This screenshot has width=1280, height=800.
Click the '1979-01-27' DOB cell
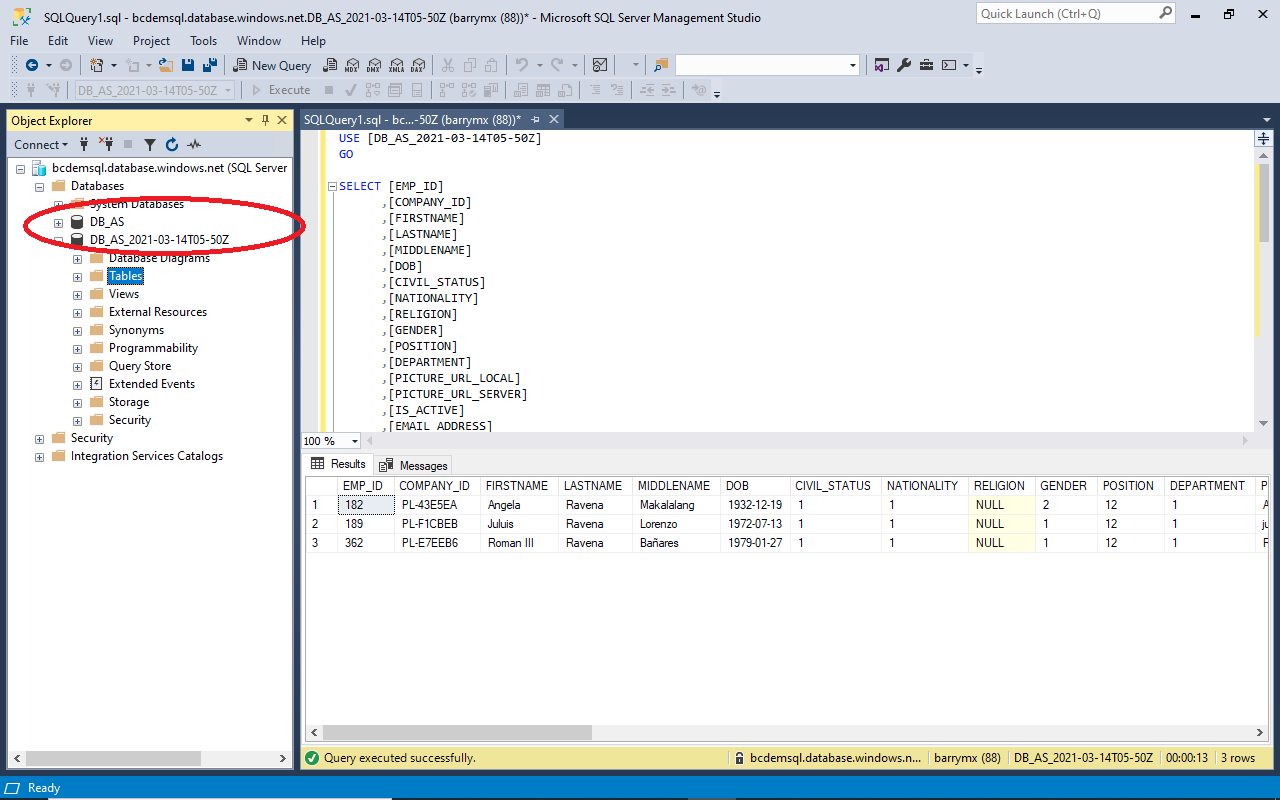tap(755, 543)
